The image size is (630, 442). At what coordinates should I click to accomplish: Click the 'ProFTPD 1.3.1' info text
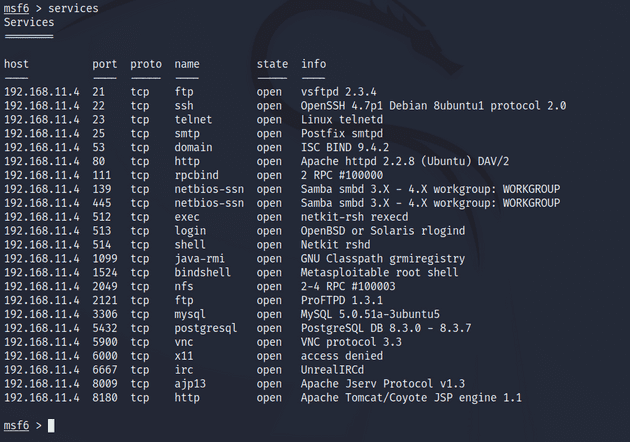coord(342,300)
